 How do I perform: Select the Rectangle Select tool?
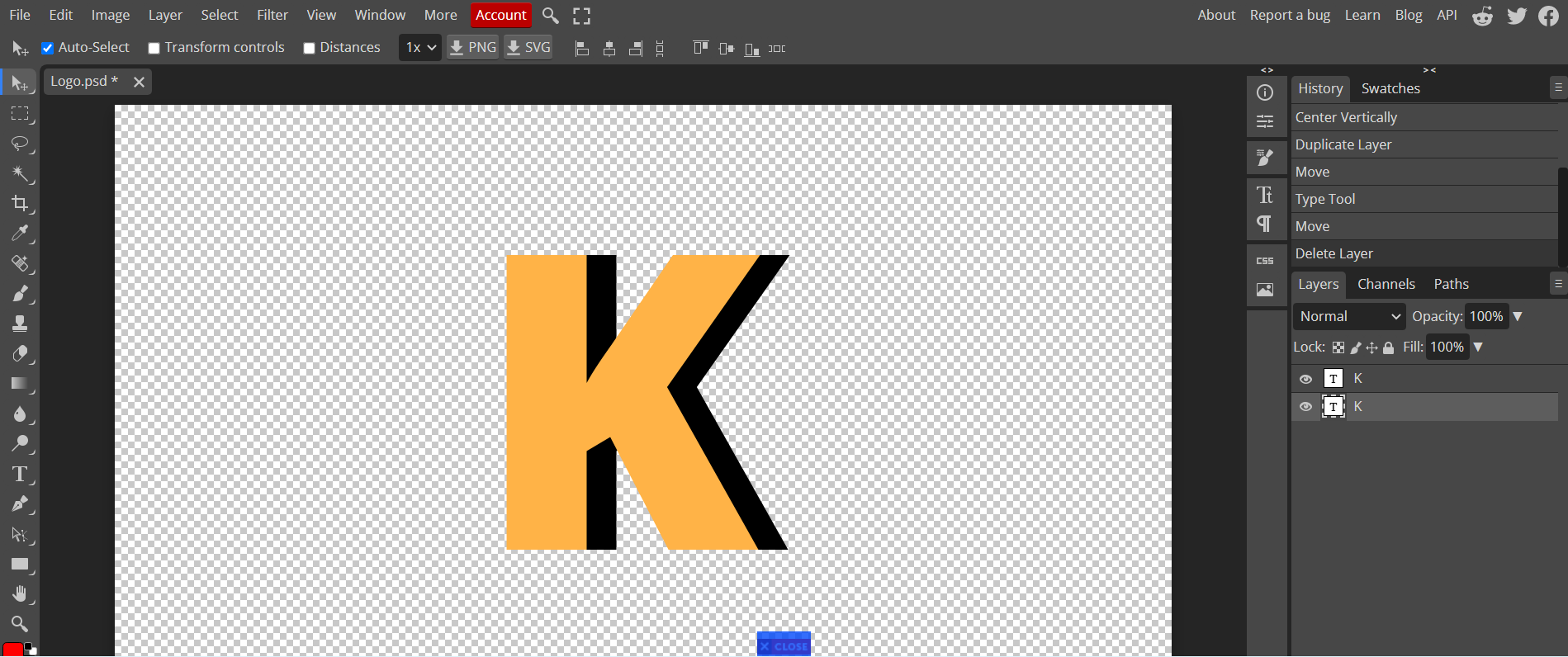(20, 114)
